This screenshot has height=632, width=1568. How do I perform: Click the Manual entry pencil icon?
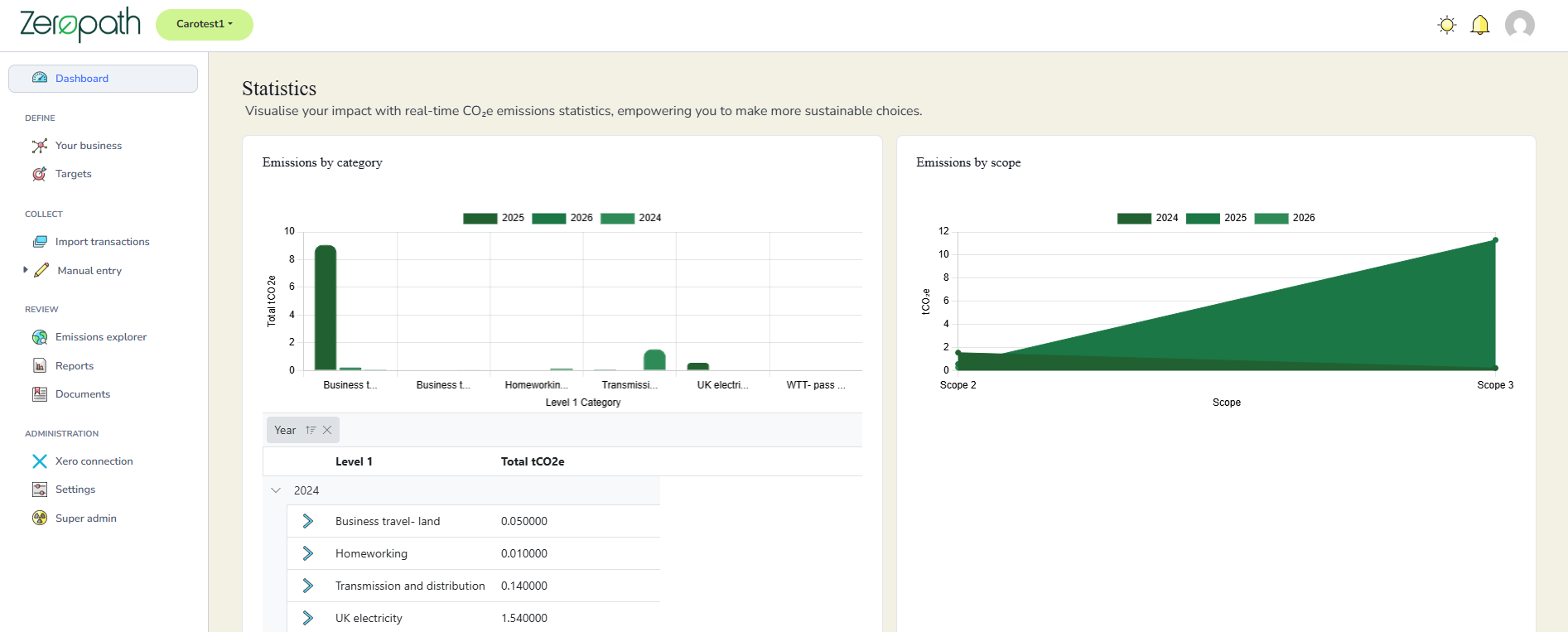pos(41,270)
